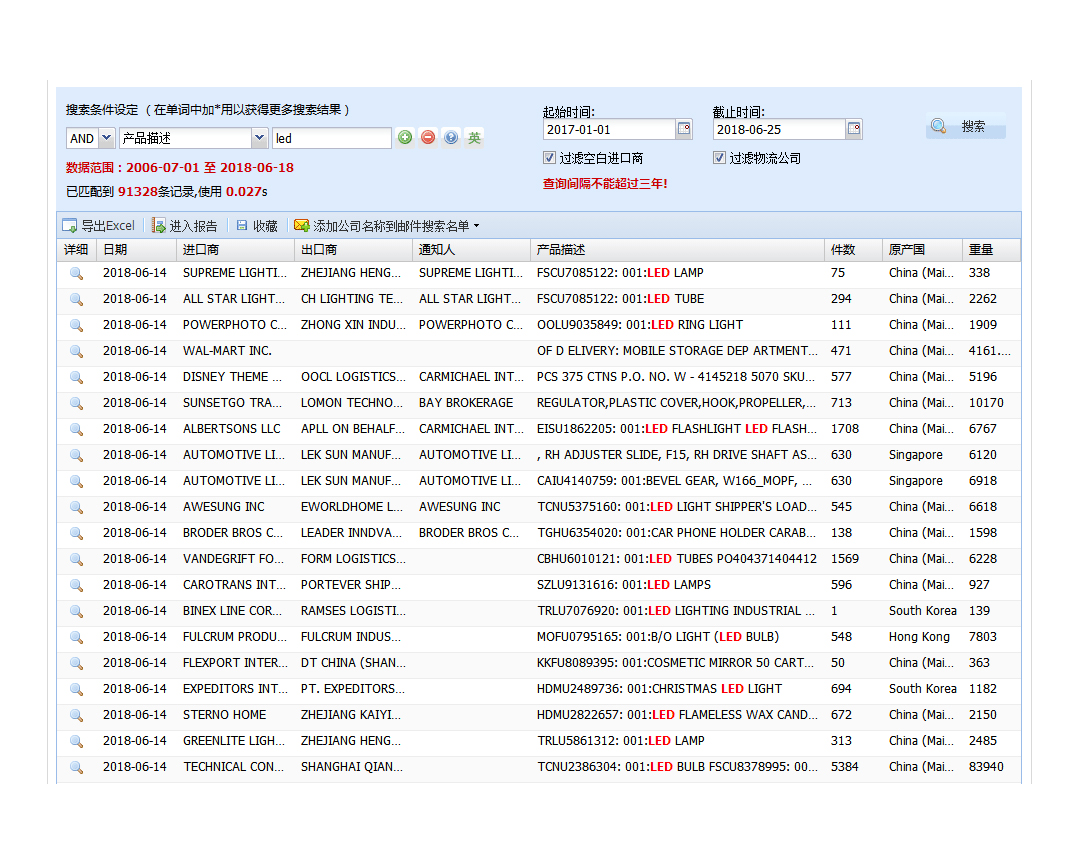This screenshot has height=860, width=1086.
Task: Click the 搜索 search button
Action: (x=965, y=126)
